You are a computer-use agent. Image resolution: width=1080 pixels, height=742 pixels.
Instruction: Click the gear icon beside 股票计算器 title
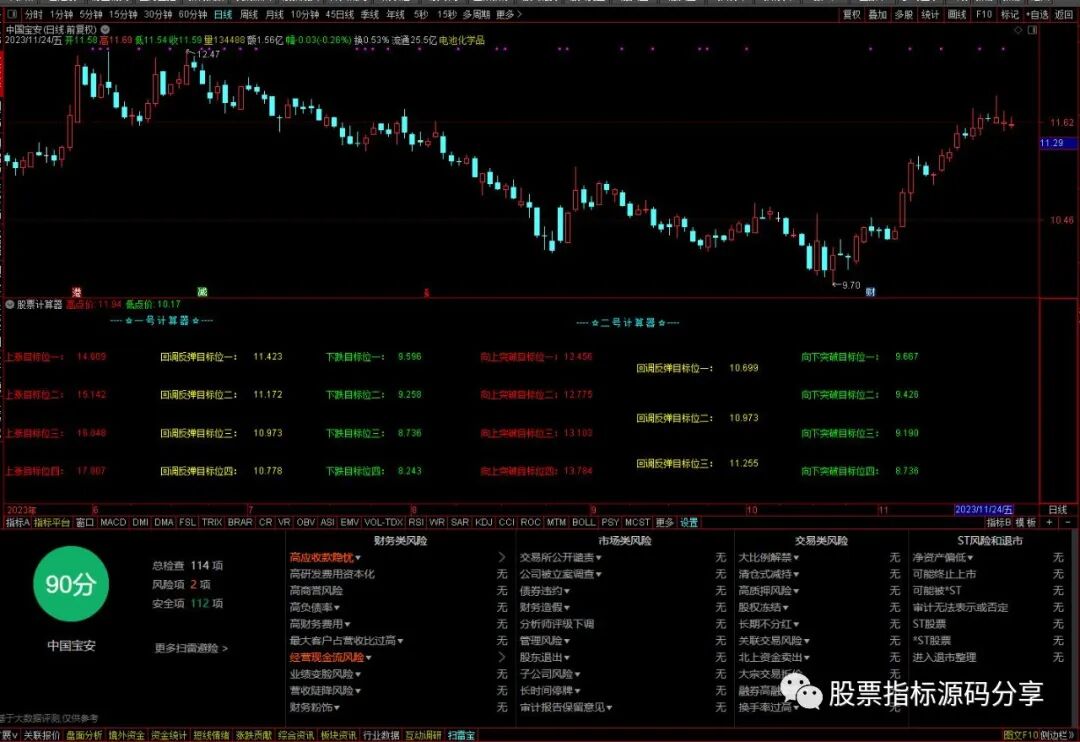[x=10, y=304]
